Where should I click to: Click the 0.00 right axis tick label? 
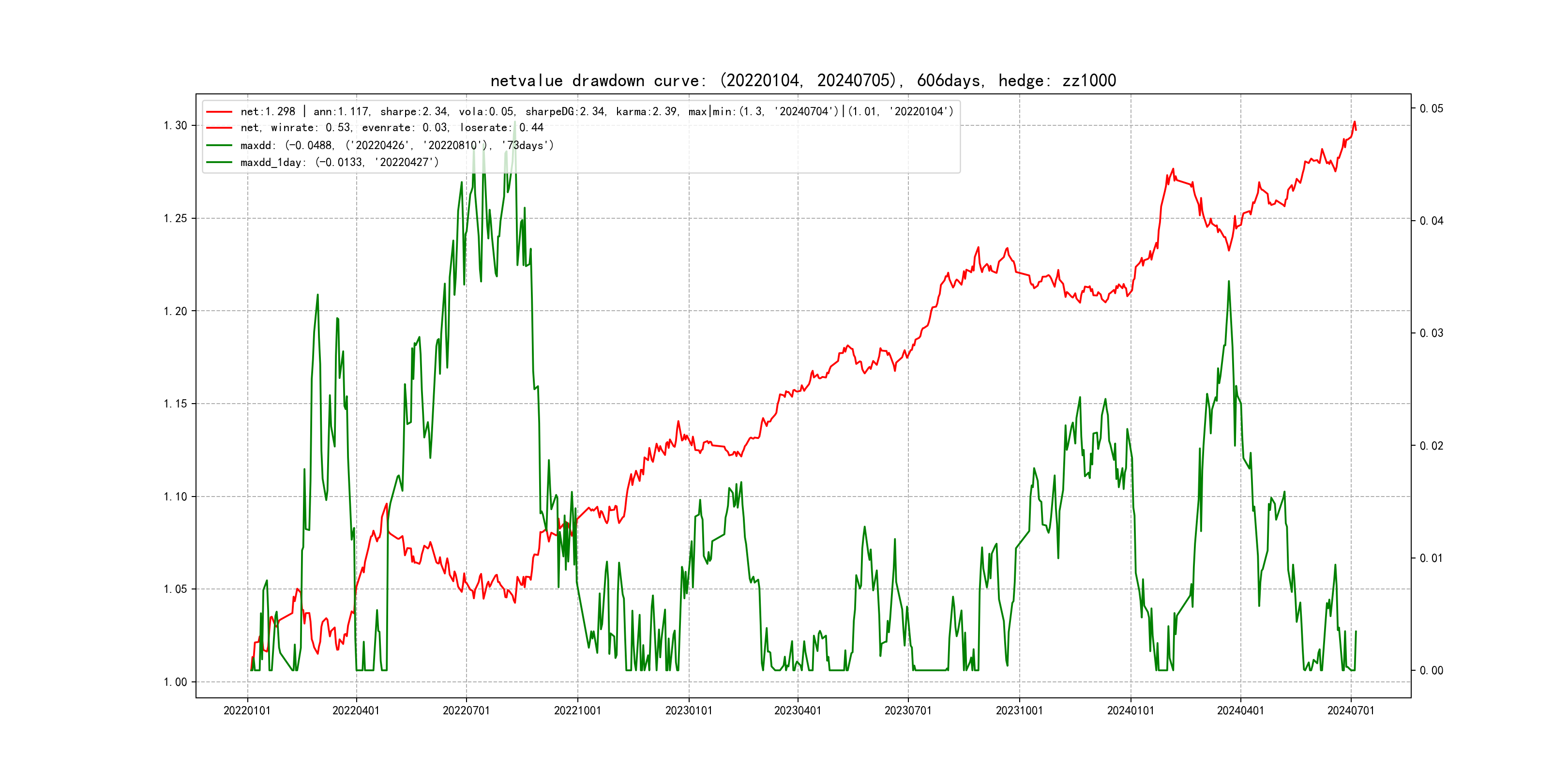1431,671
